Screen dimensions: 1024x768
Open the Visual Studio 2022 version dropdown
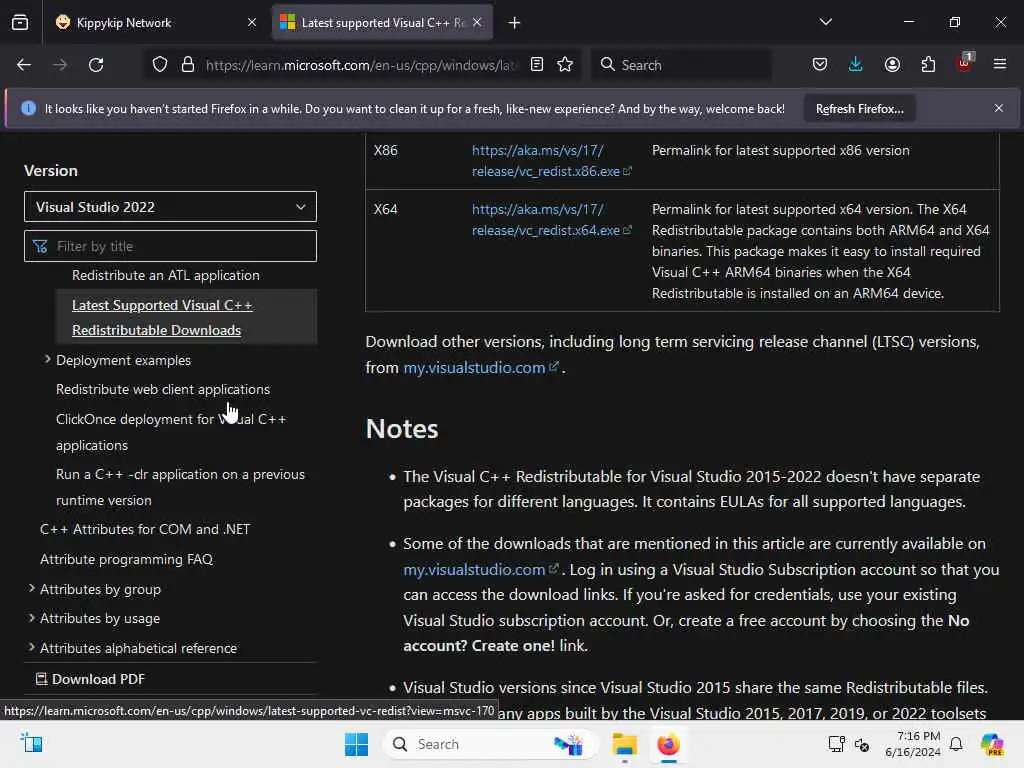point(170,207)
